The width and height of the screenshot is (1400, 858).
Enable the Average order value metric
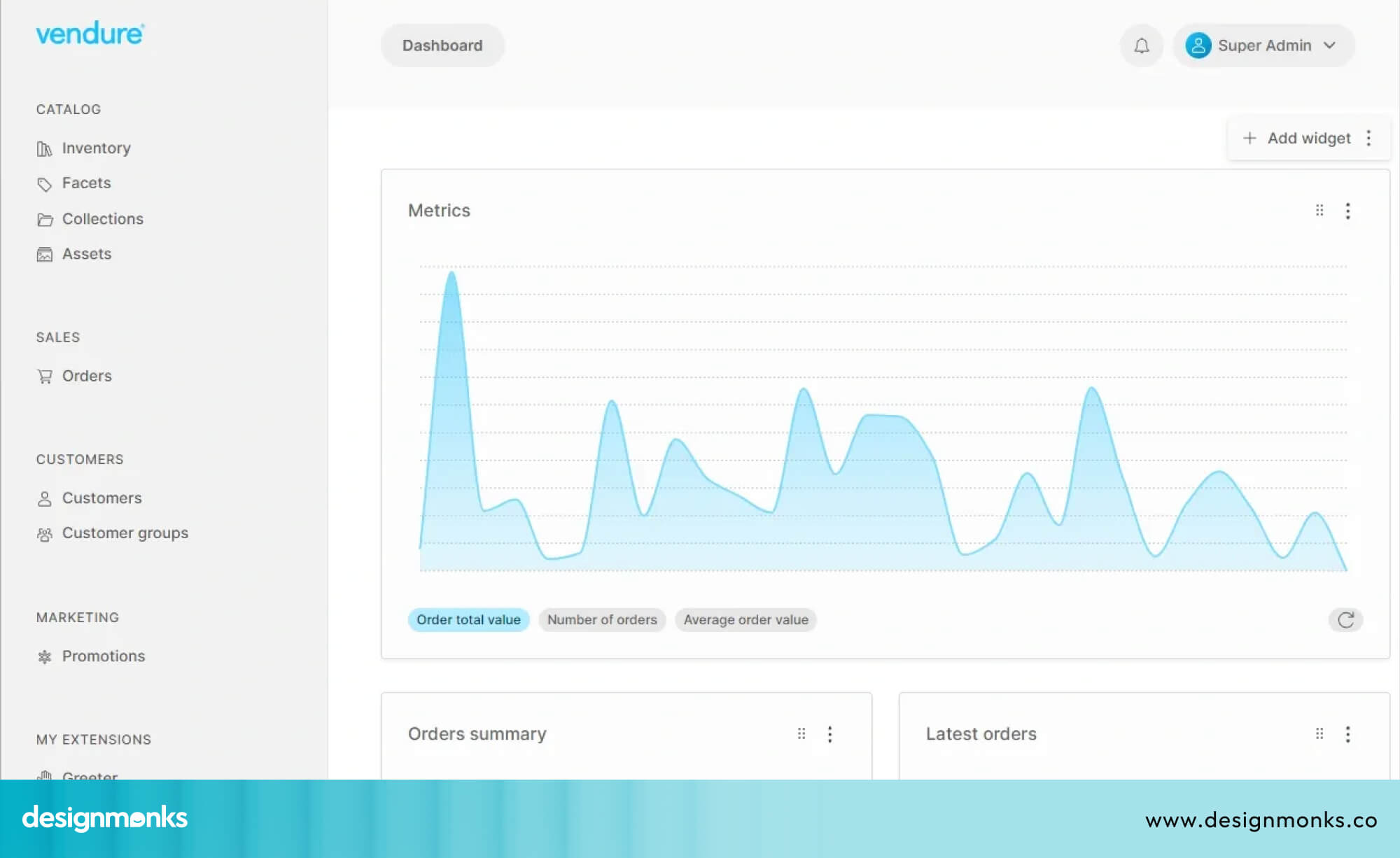click(745, 619)
